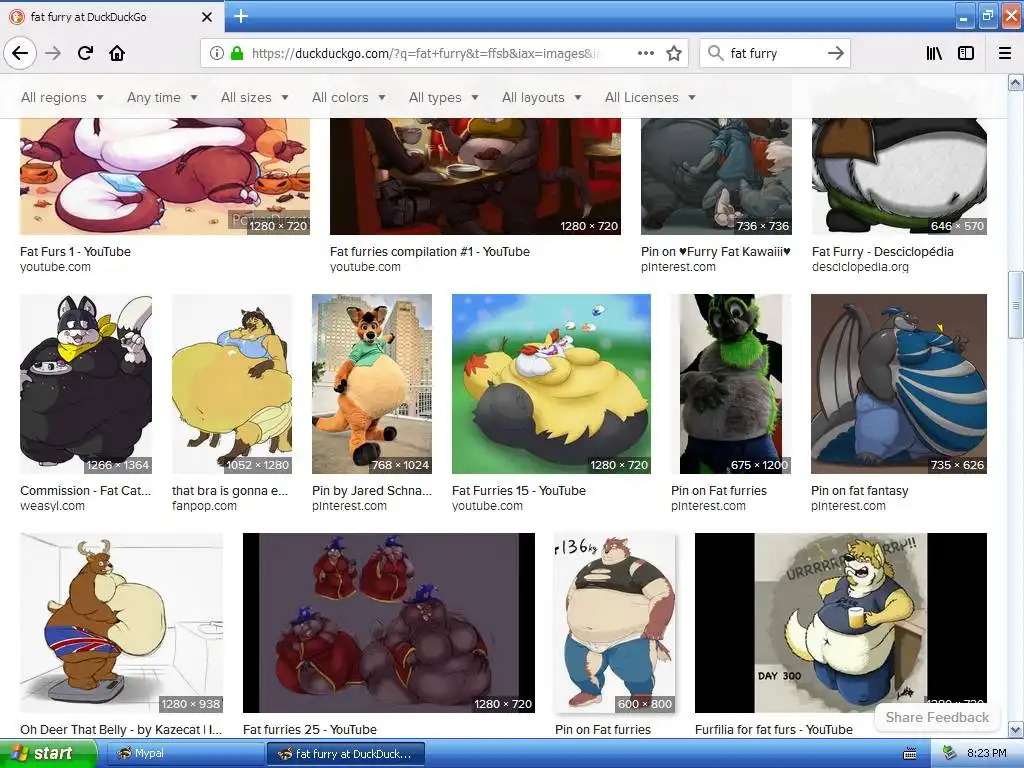
Task: Reload the current page
Action: (x=85, y=53)
